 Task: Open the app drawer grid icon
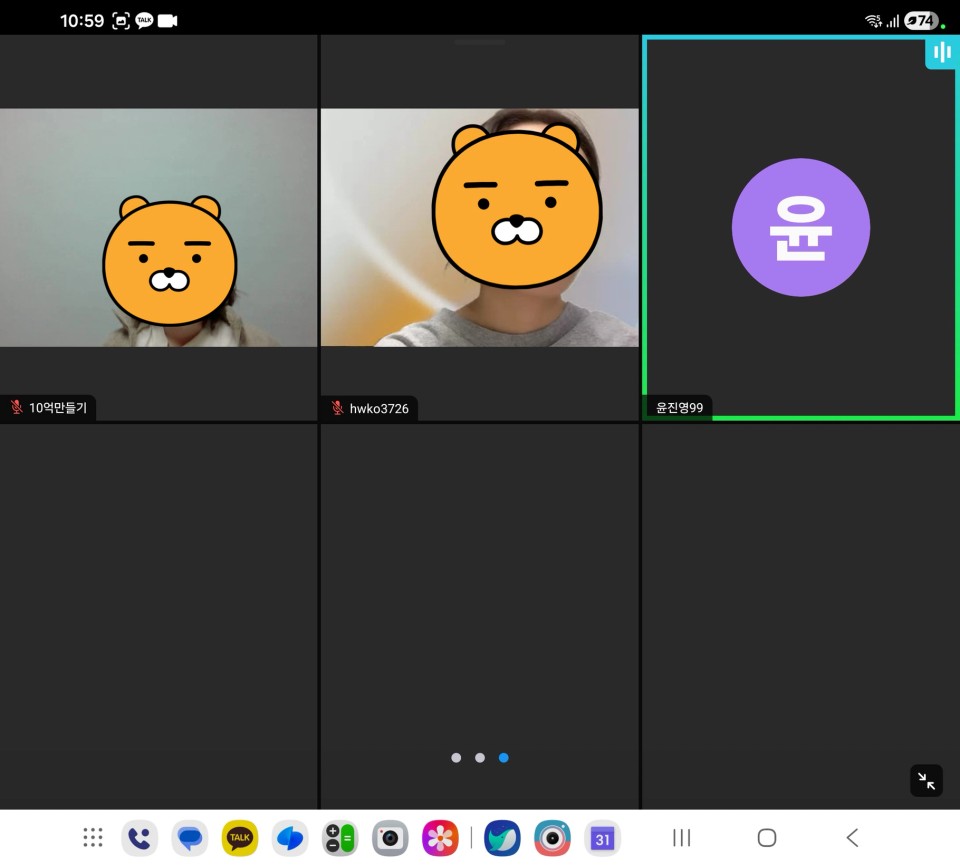[93, 838]
